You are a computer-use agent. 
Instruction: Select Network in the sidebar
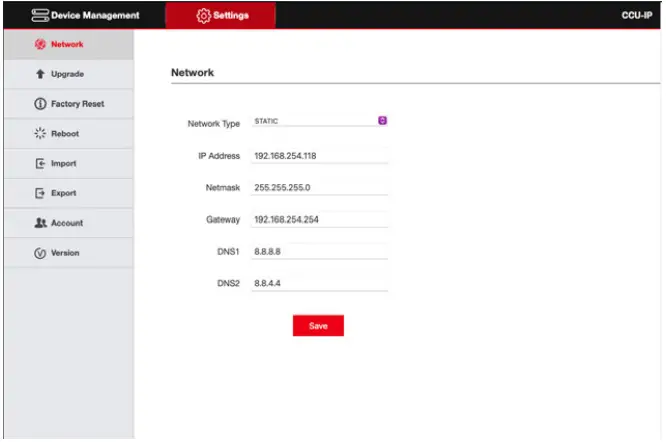(x=69, y=44)
